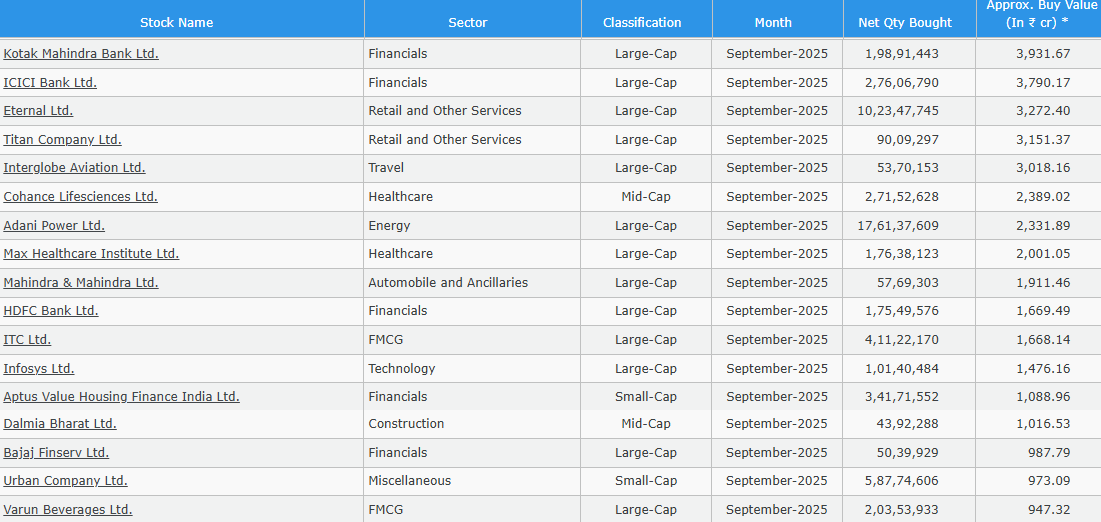
Task: Click the ICICI Bank Ltd. link
Action: pyautogui.click(x=50, y=83)
